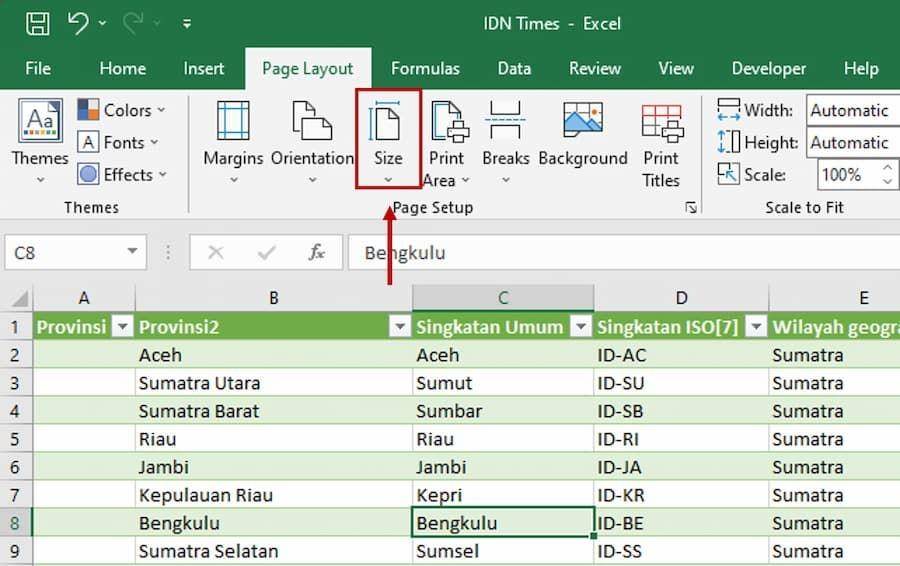Select the Sumbar cell
The height and width of the screenshot is (566, 900).
pos(503,411)
